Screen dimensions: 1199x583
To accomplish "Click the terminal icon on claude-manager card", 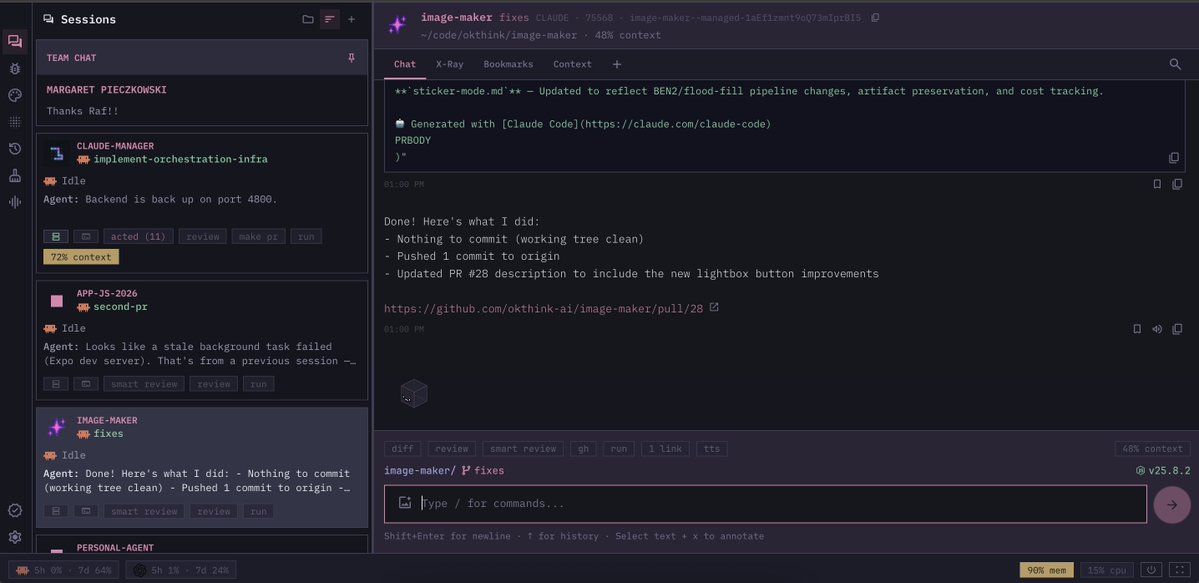I will point(86,236).
